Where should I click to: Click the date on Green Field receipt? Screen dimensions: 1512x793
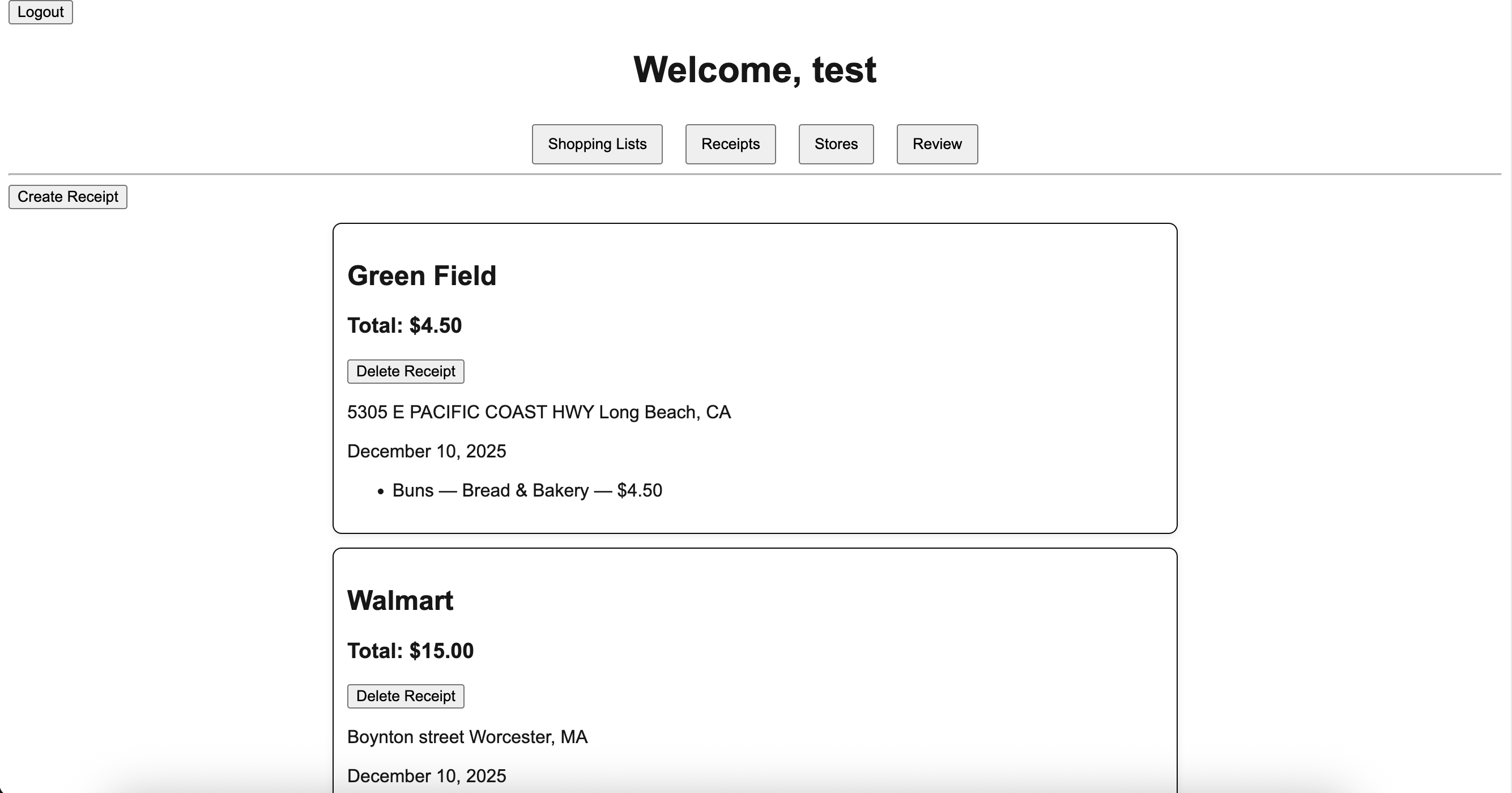(x=426, y=451)
